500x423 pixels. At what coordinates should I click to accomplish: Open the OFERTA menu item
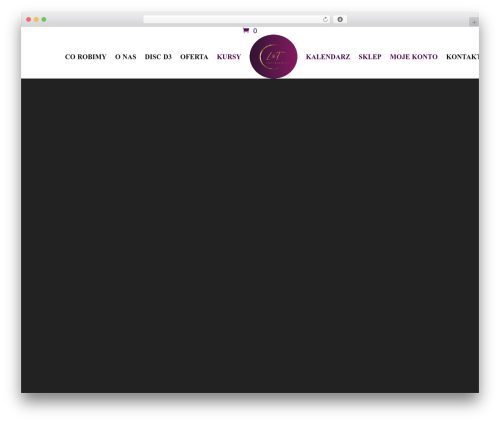(x=194, y=57)
